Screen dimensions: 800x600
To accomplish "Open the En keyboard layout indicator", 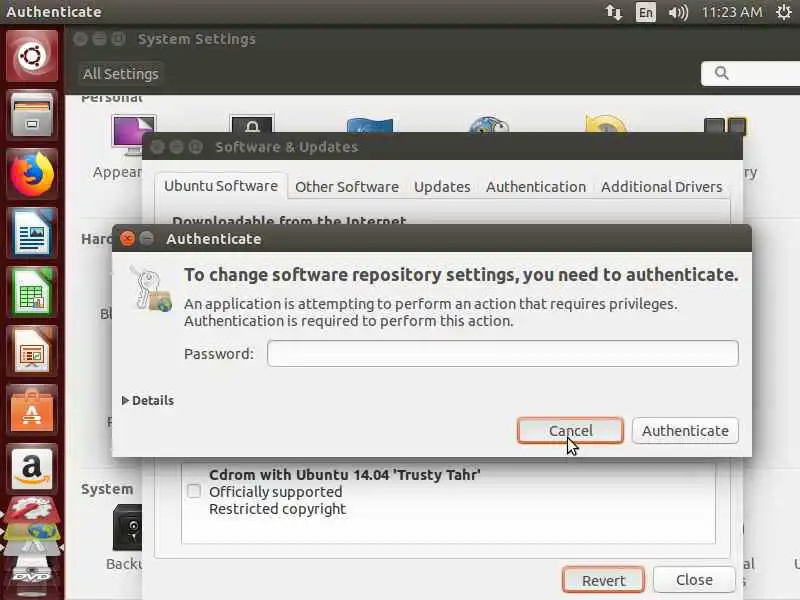I will pos(645,12).
